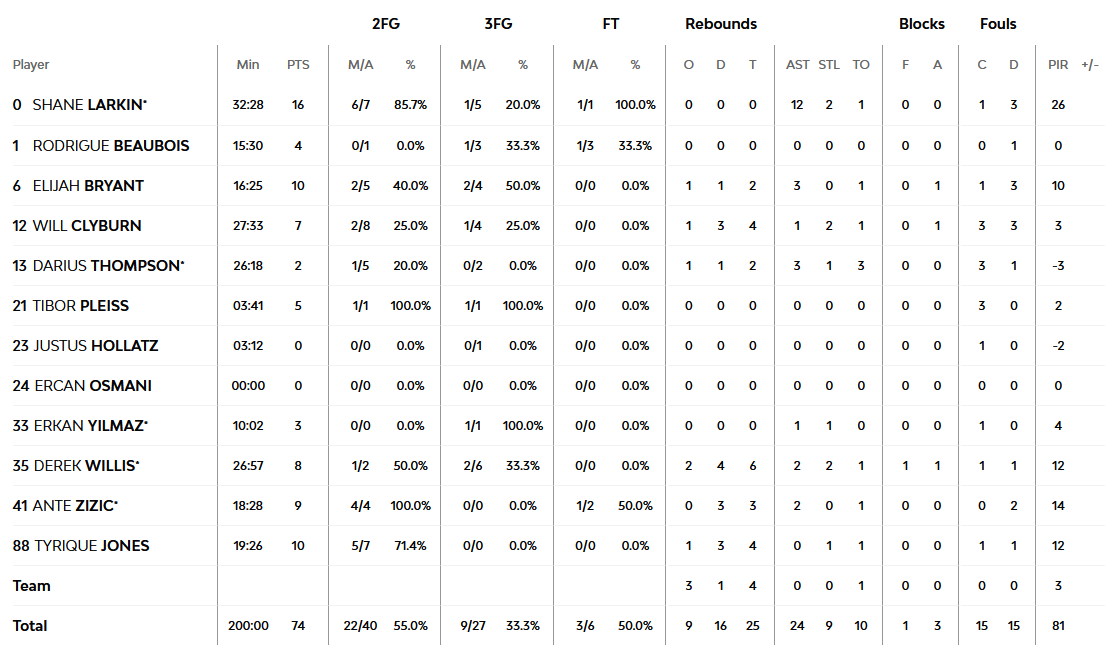
Task: Click the Rodrigue Beaubois player name
Action: coord(110,145)
